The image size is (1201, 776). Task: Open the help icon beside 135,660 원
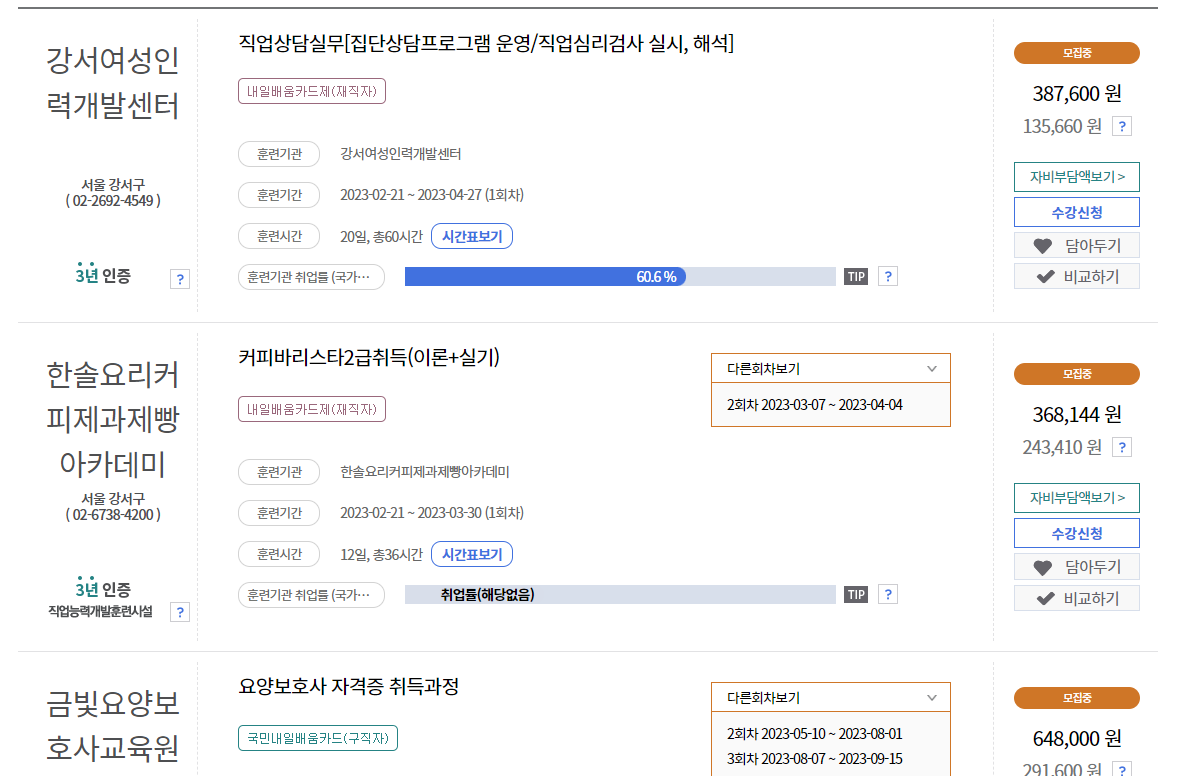1121,126
